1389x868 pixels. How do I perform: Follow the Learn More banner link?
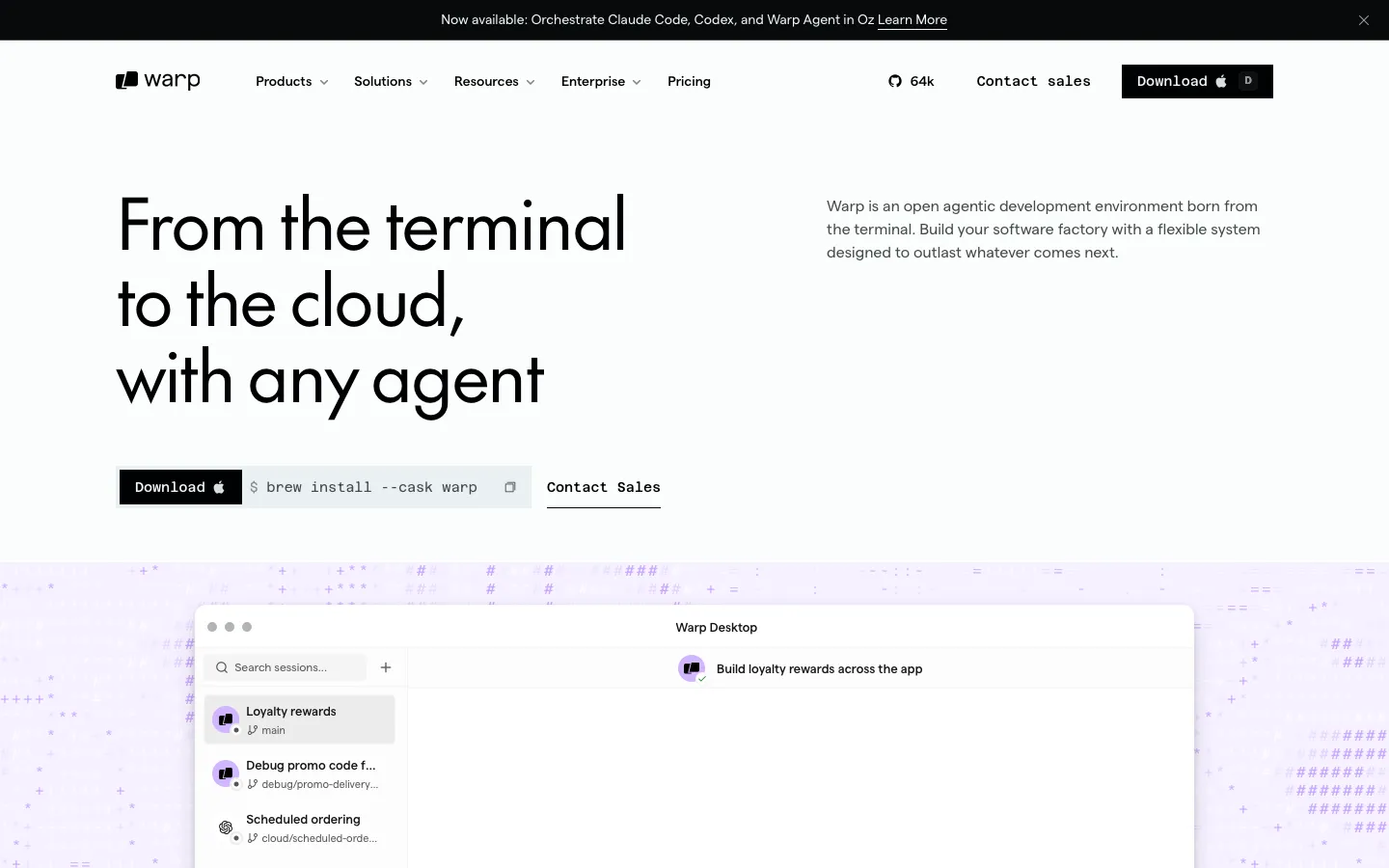912,20
